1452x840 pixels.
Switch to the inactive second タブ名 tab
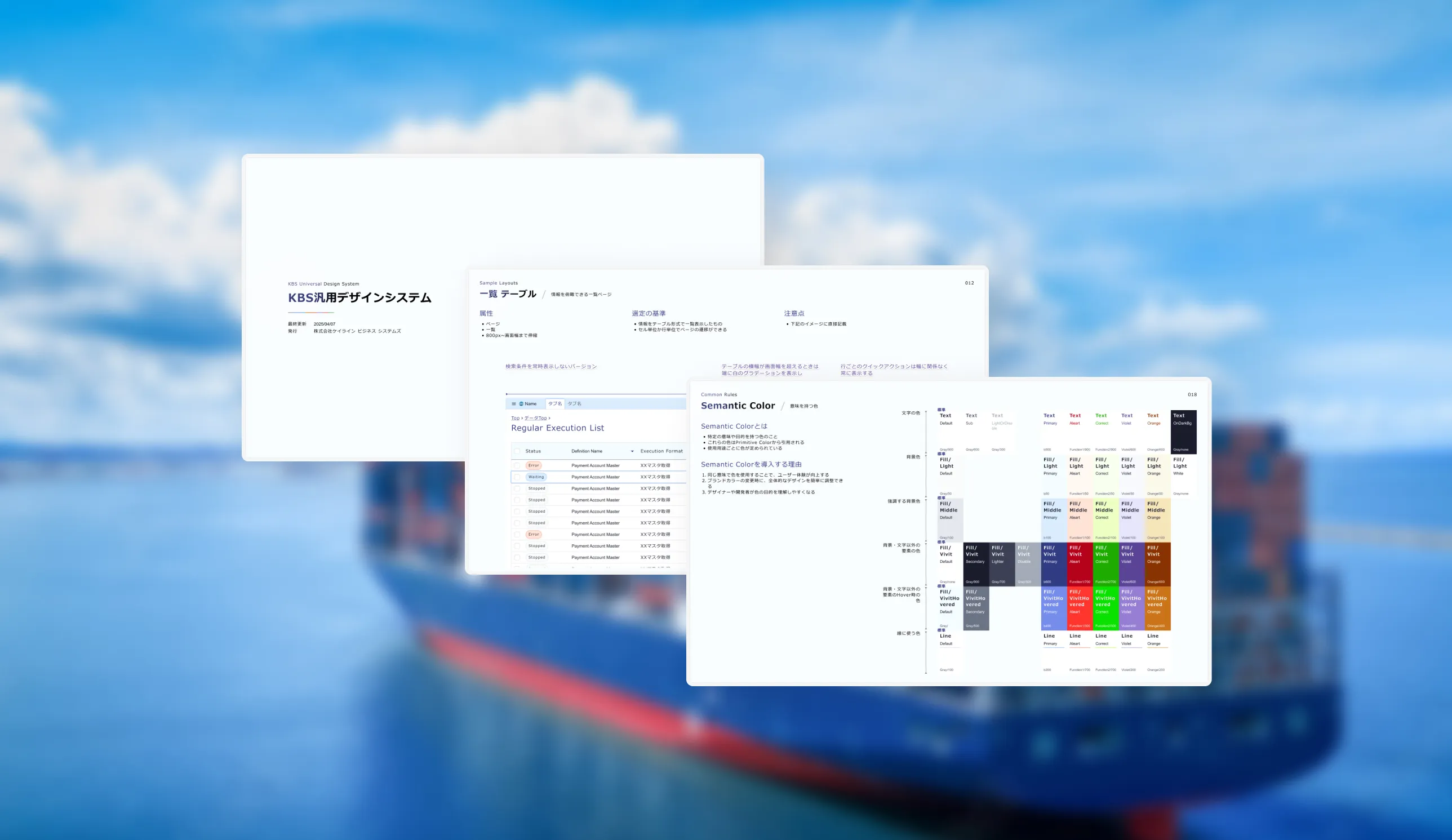575,404
